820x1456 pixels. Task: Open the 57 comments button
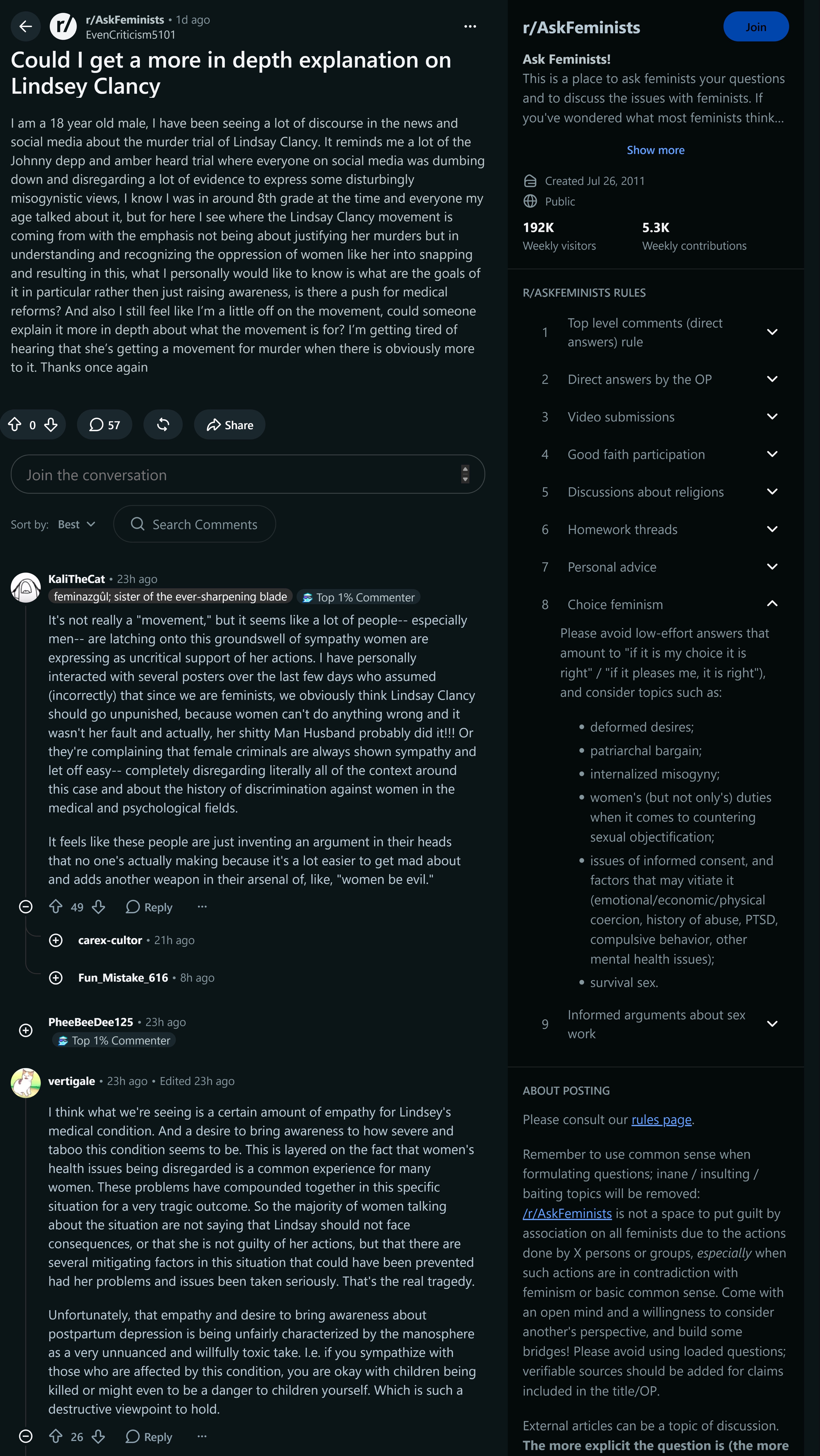(105, 424)
